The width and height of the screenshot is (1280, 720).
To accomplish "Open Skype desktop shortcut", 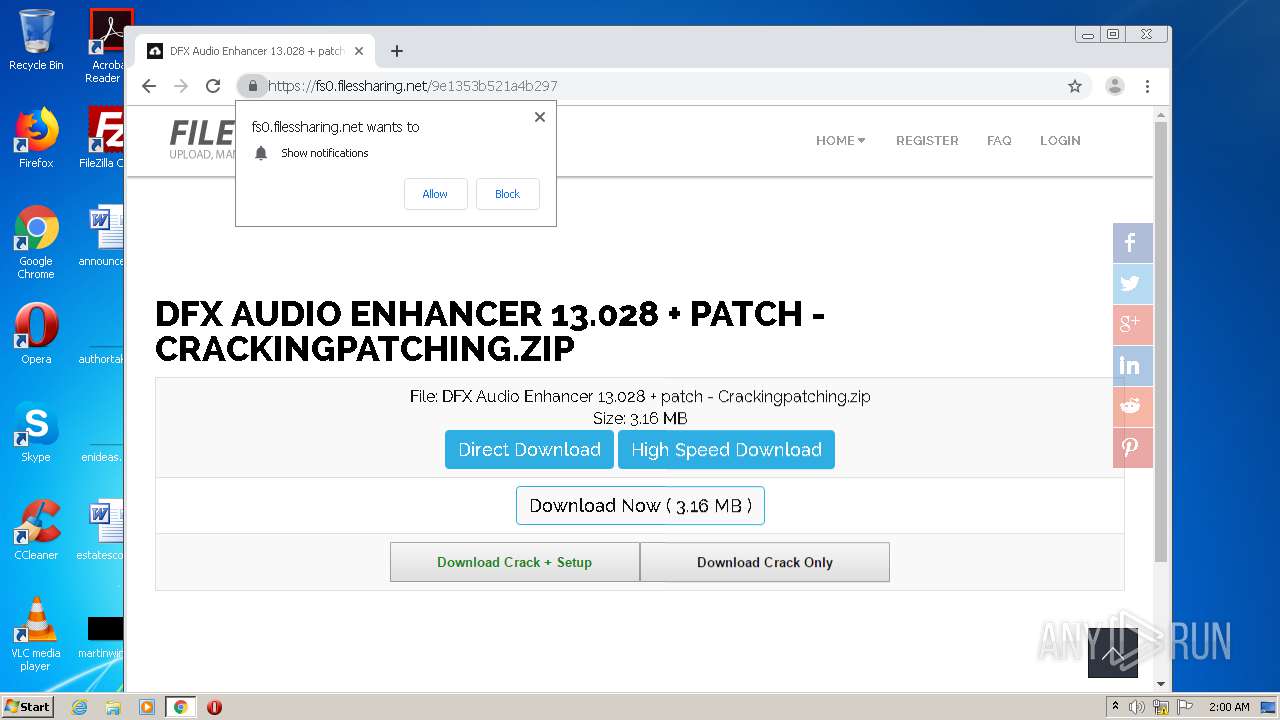I will (36, 432).
